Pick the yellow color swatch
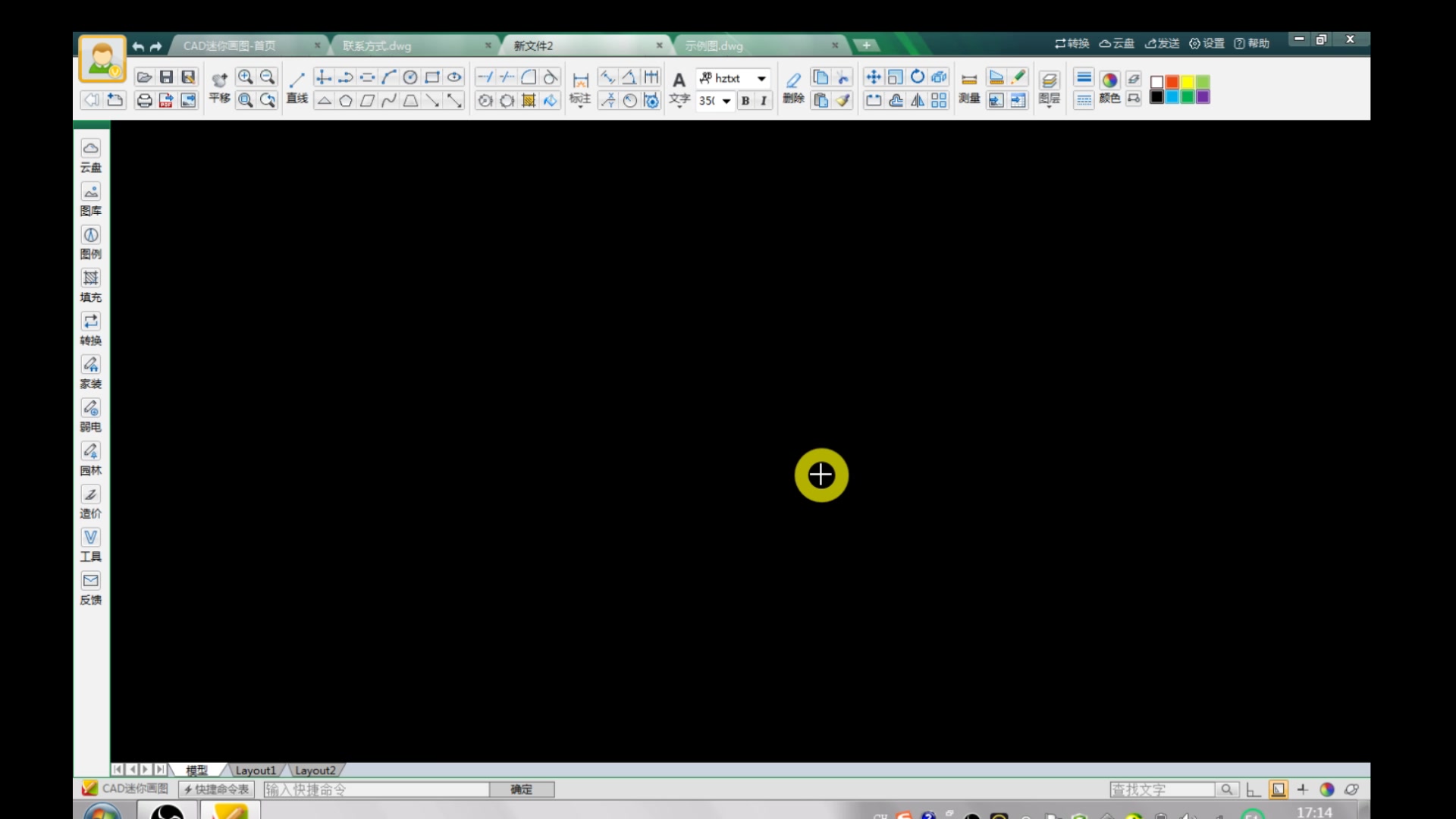 (1188, 82)
